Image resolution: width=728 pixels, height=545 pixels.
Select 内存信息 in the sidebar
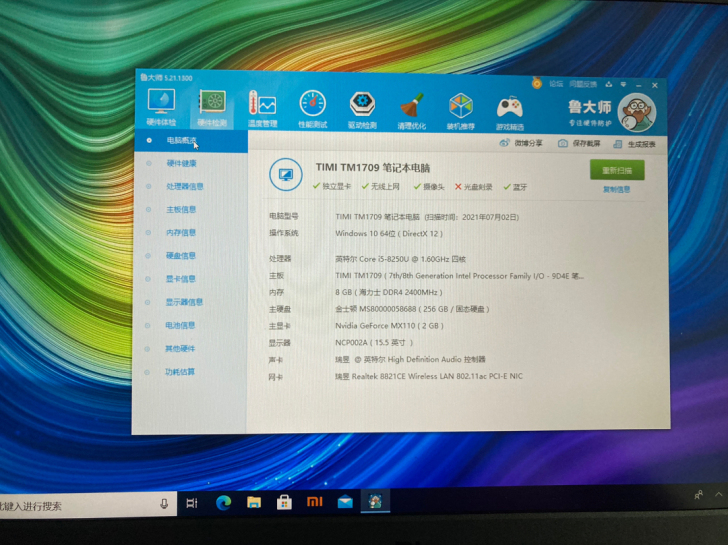(x=181, y=233)
